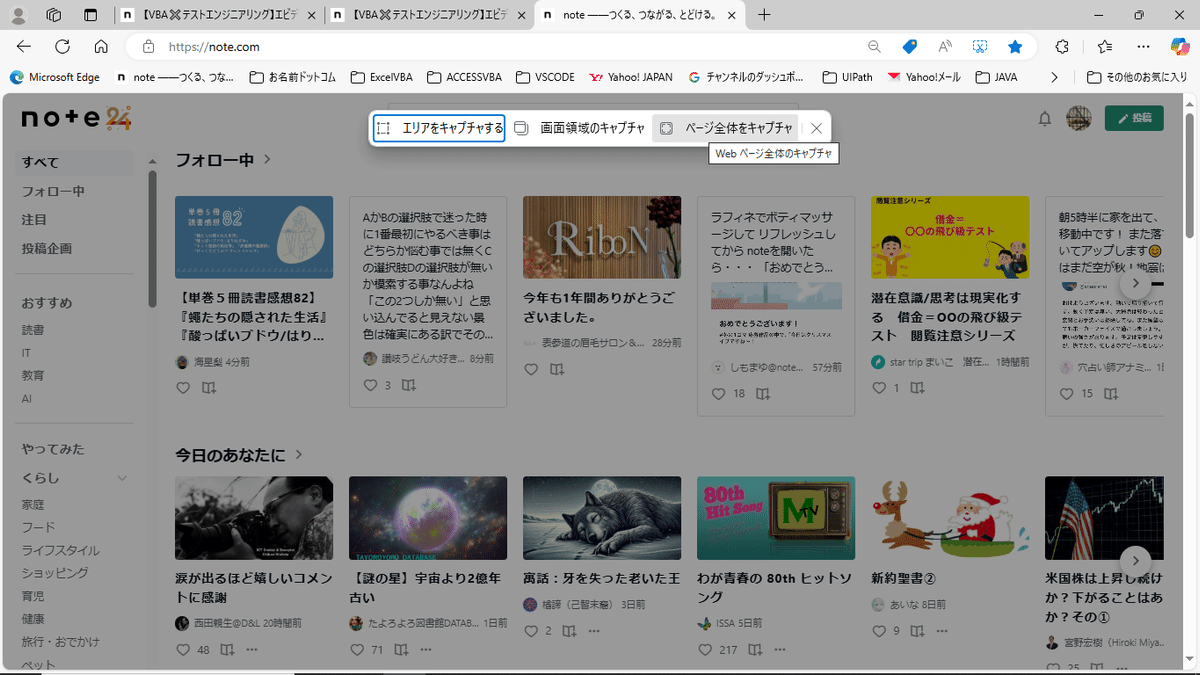Click the sidebar vertical scrollbar
Image resolution: width=1200 pixels, height=675 pixels.
pyautogui.click(x=152, y=240)
